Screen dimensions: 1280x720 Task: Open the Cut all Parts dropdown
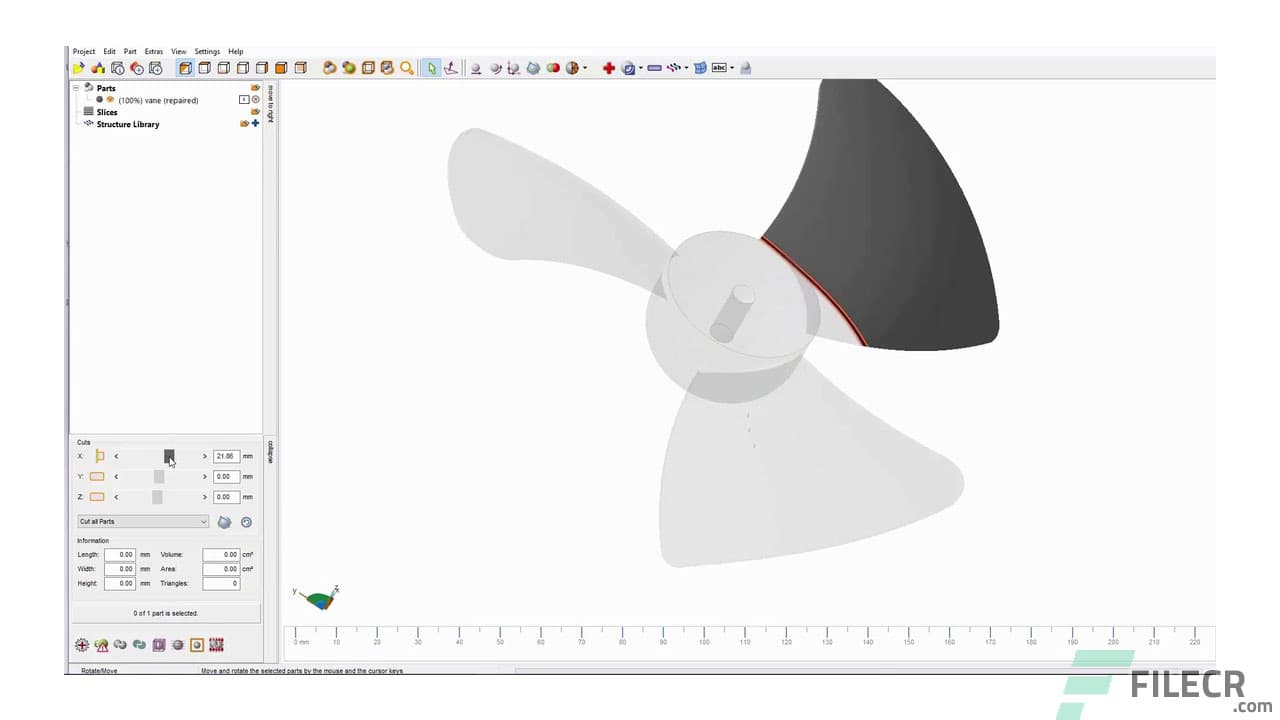(x=143, y=521)
